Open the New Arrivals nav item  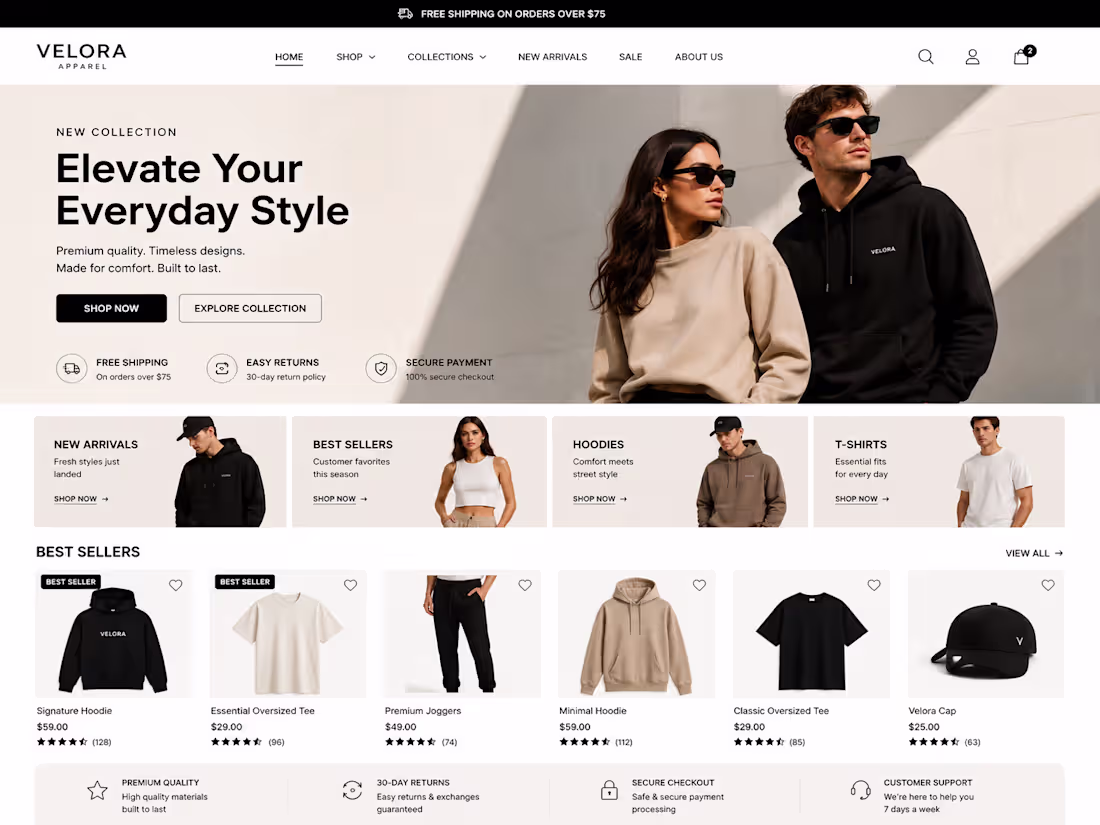[552, 57]
